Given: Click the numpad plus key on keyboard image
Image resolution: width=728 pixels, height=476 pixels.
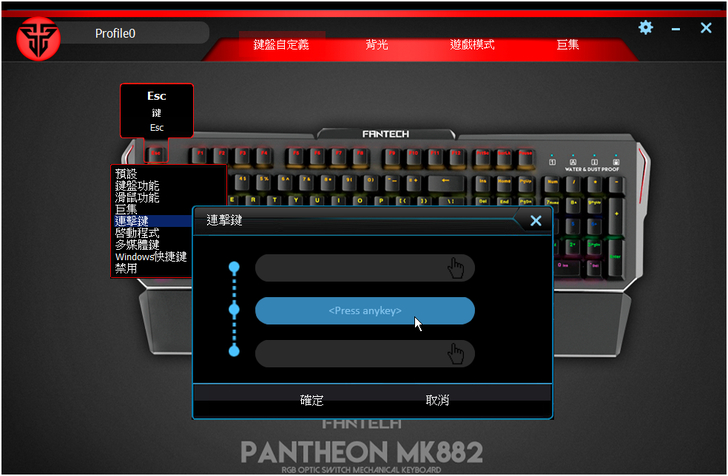Looking at the screenshot, I should (x=616, y=216).
